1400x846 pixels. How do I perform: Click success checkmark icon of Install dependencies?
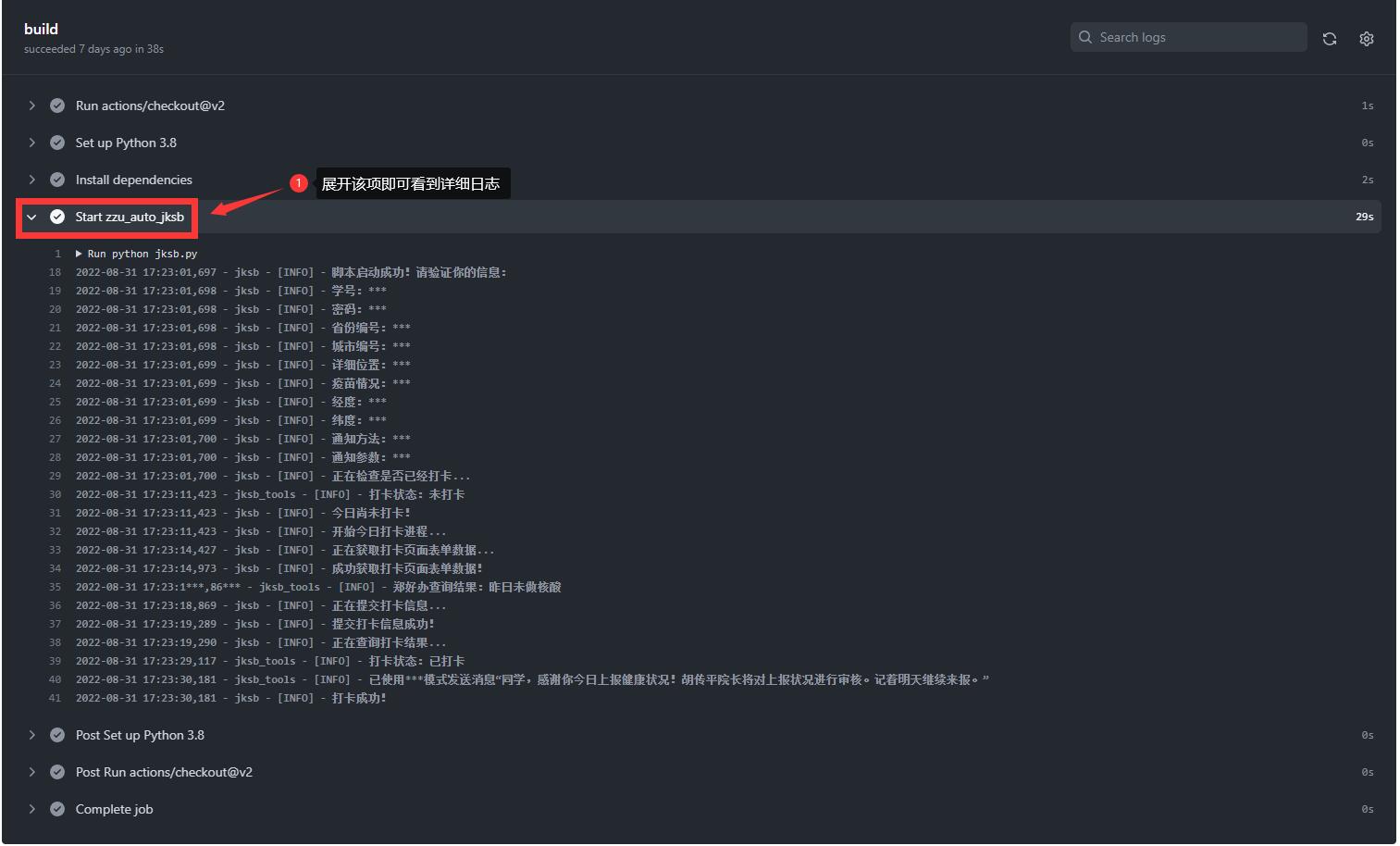pyautogui.click(x=57, y=180)
